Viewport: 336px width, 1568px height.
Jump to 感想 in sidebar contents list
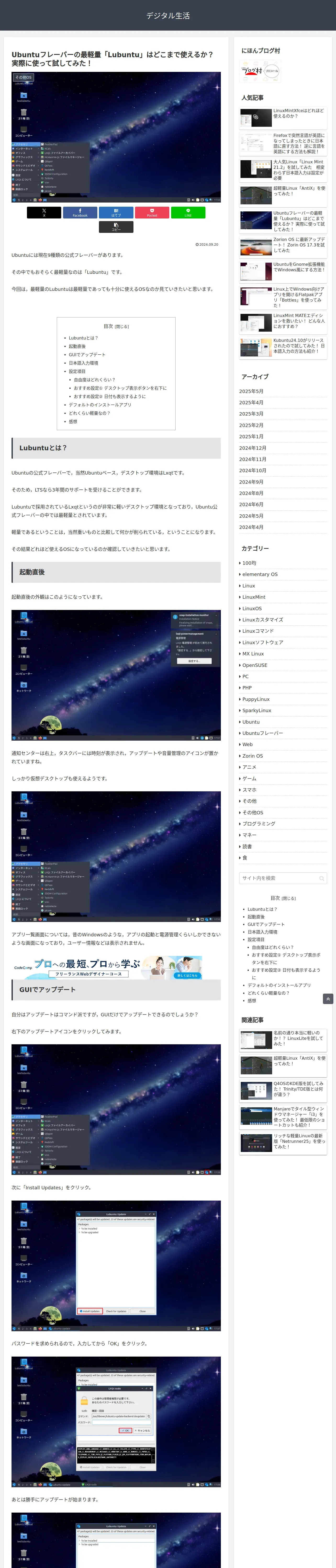[252, 1001]
